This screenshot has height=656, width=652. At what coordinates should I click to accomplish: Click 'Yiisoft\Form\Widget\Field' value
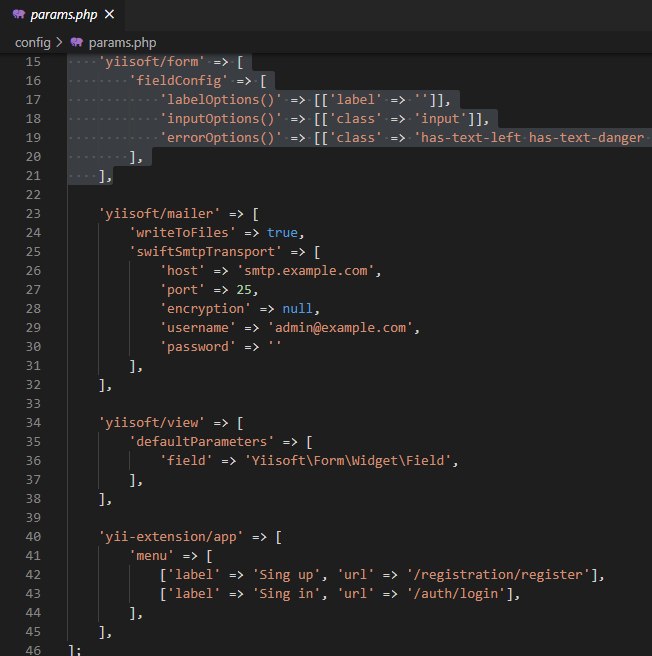[x=348, y=461]
